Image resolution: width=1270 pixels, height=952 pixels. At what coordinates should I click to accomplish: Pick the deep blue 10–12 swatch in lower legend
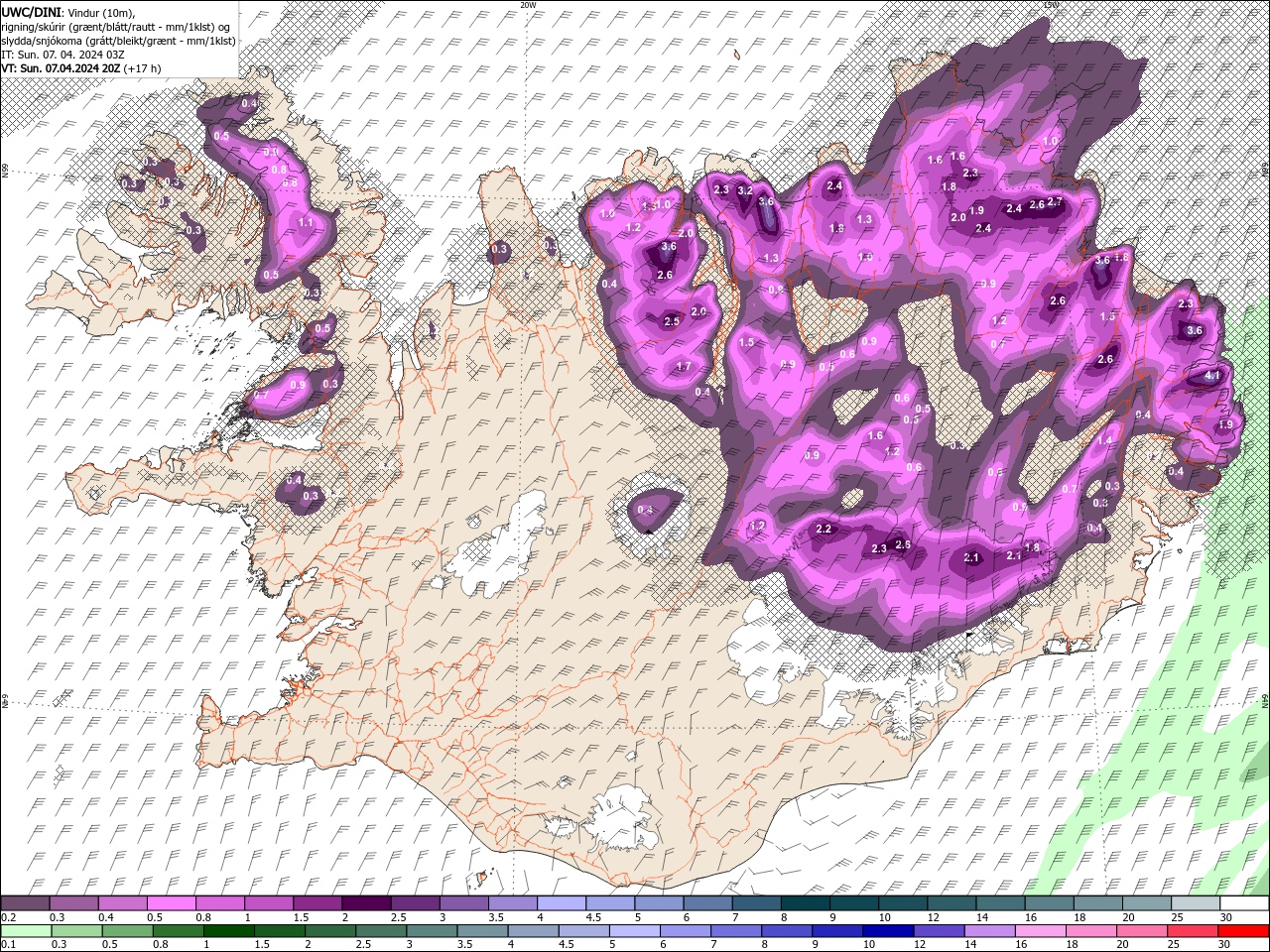click(x=888, y=931)
